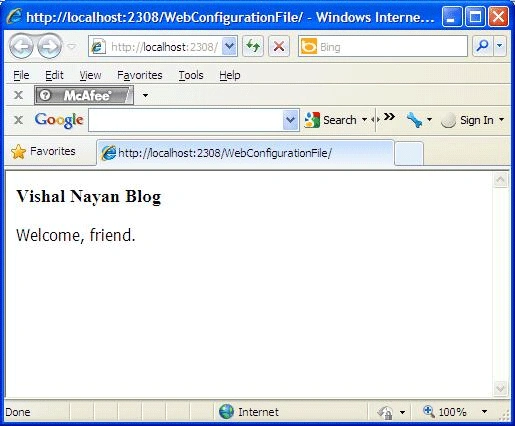Click the red Stop loading button

[x=279, y=46]
